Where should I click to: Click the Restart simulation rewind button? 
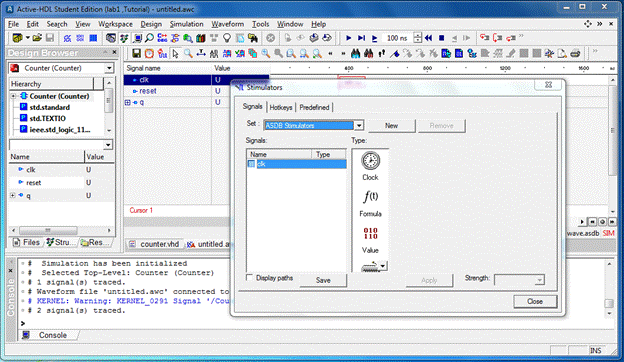[429, 38]
